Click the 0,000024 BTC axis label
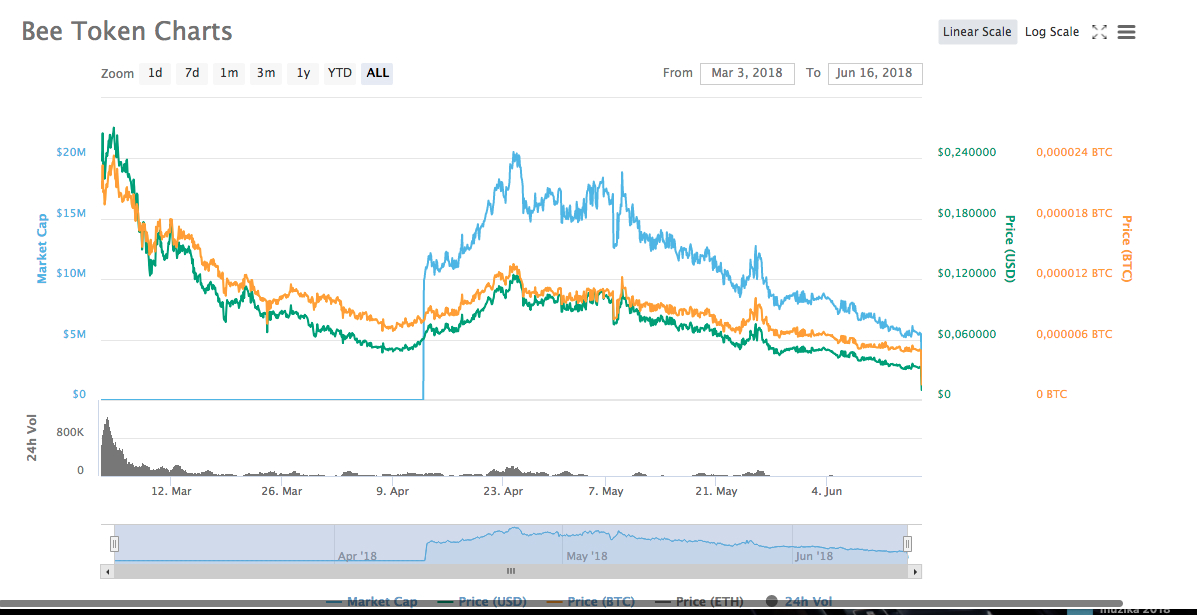The height and width of the screenshot is (615, 1197). [1074, 153]
